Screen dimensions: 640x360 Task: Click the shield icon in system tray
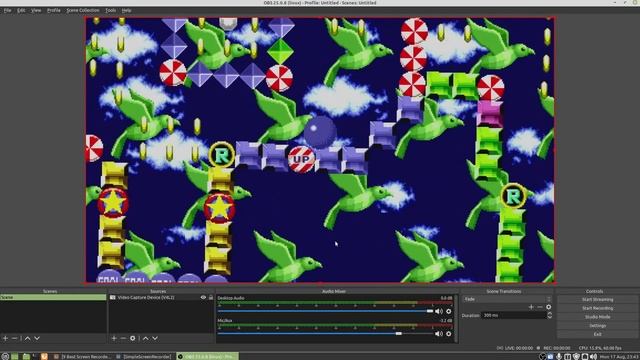[x=576, y=357]
